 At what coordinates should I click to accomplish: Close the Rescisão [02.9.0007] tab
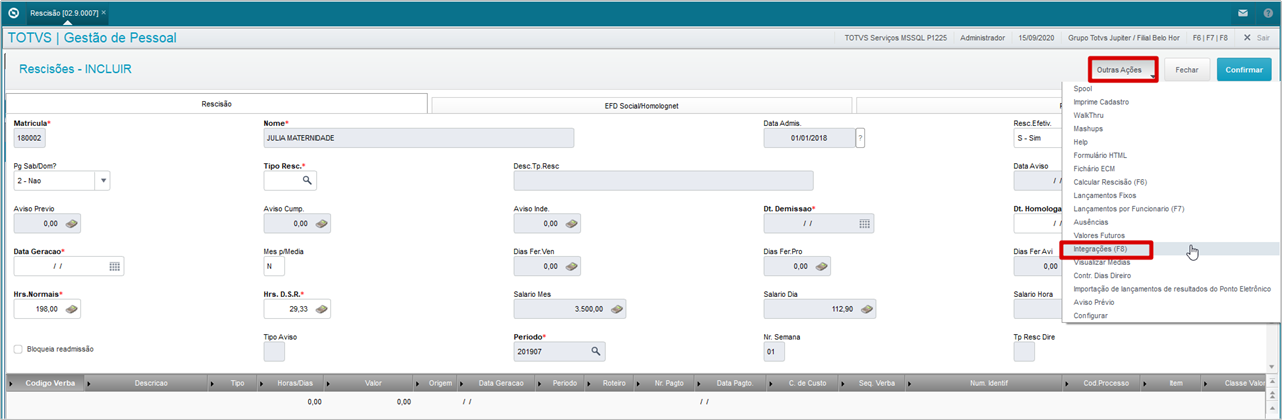pos(104,13)
